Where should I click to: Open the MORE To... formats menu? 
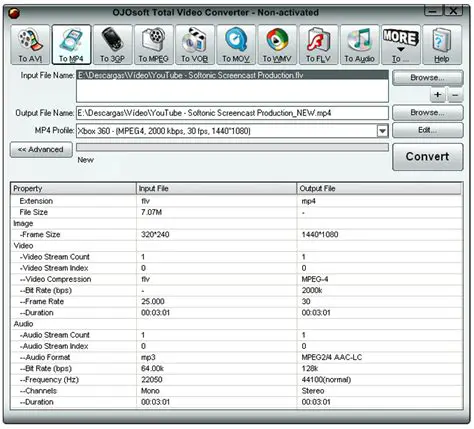tap(401, 44)
